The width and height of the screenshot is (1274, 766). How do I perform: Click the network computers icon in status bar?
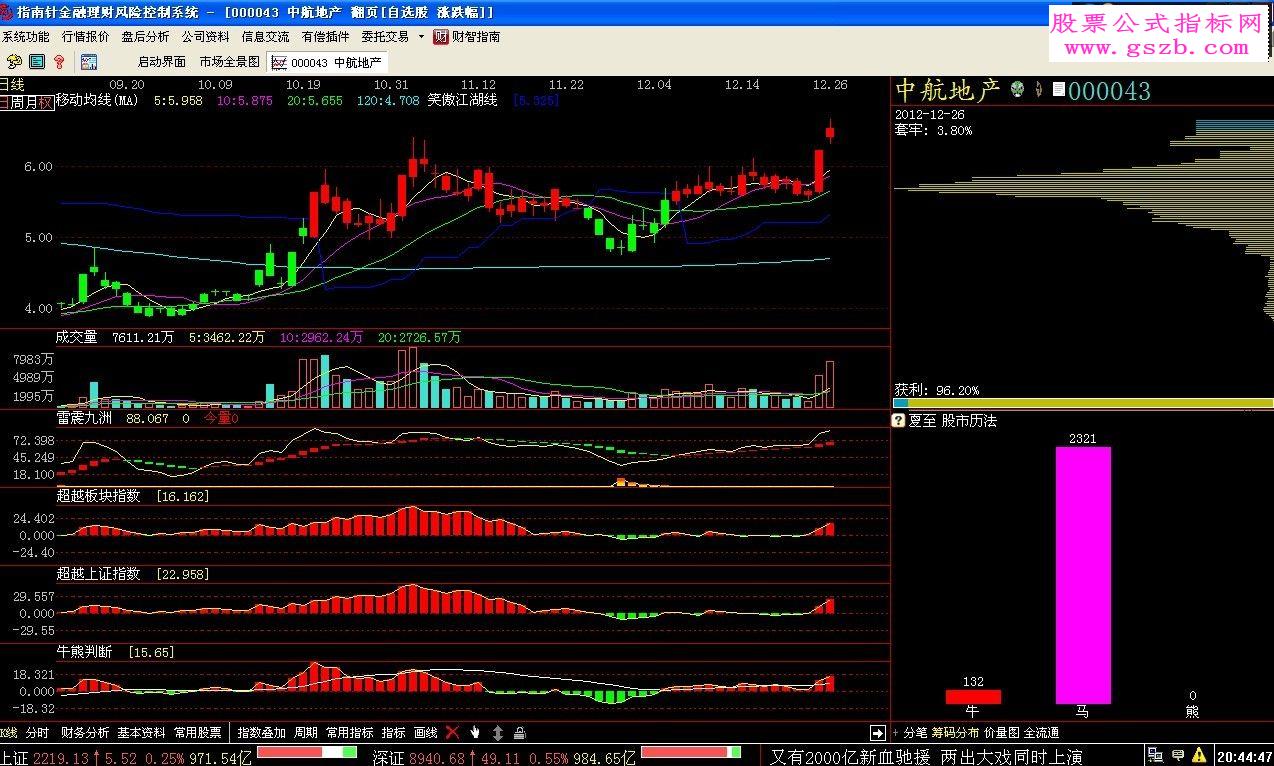[1157, 756]
